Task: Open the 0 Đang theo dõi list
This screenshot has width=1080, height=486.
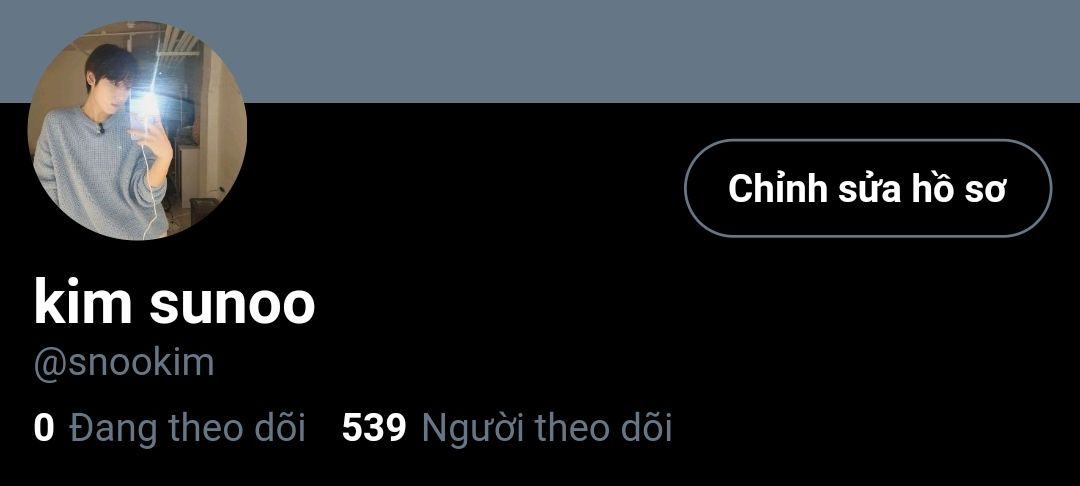Action: (x=169, y=427)
